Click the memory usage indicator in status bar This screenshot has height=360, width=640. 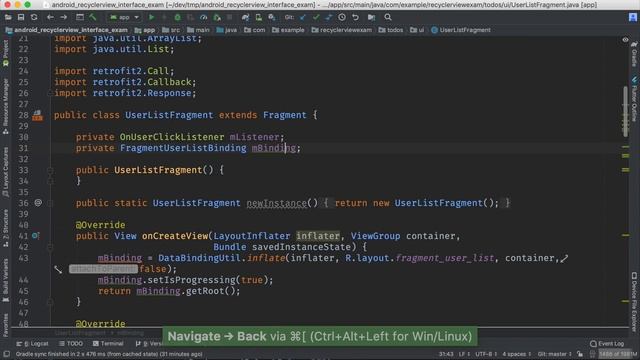[x=618, y=354]
